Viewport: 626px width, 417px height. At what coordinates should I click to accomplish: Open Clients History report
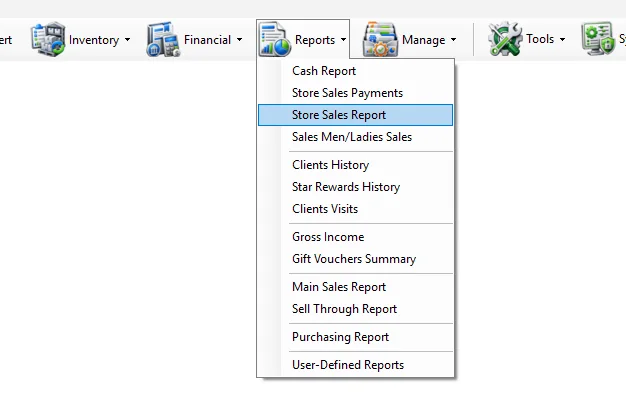[x=355, y=165]
